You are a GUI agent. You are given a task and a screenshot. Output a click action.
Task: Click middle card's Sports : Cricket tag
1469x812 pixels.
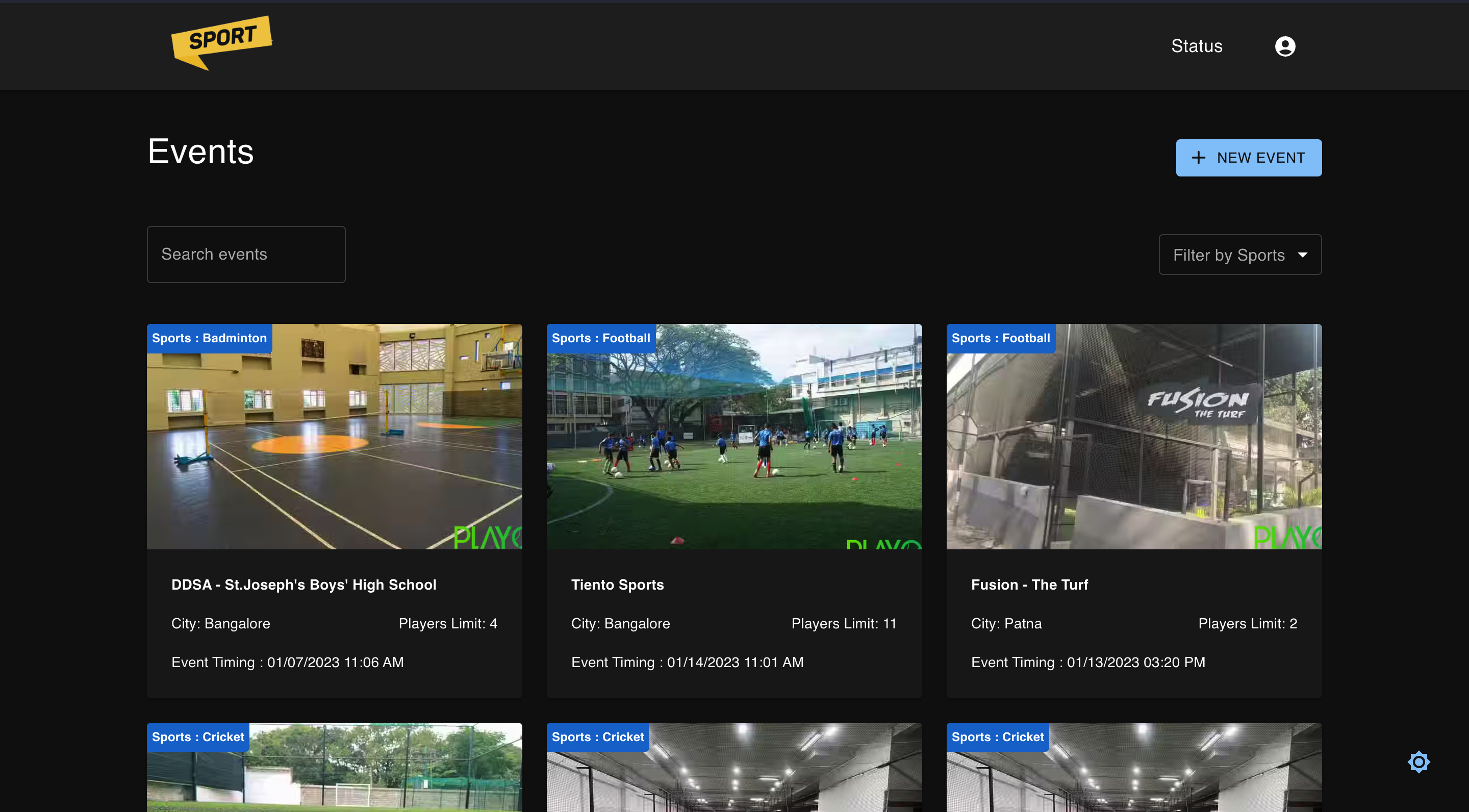point(597,737)
